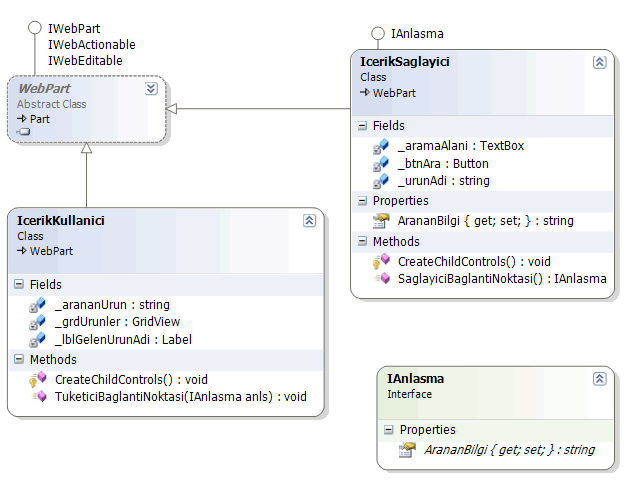Click the _aramaAlani field icon

click(x=380, y=146)
